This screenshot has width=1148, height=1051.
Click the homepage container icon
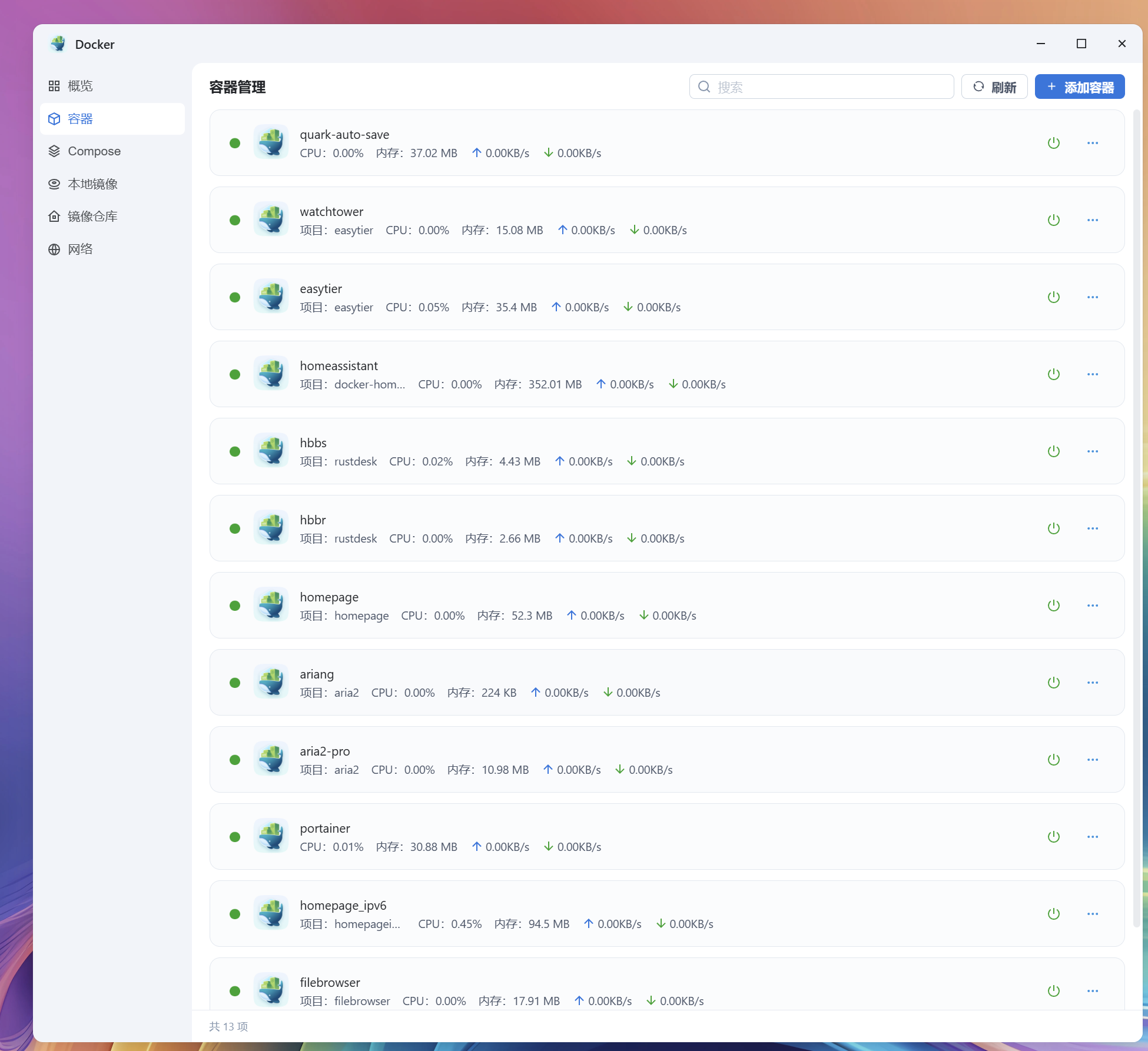pyautogui.click(x=271, y=605)
